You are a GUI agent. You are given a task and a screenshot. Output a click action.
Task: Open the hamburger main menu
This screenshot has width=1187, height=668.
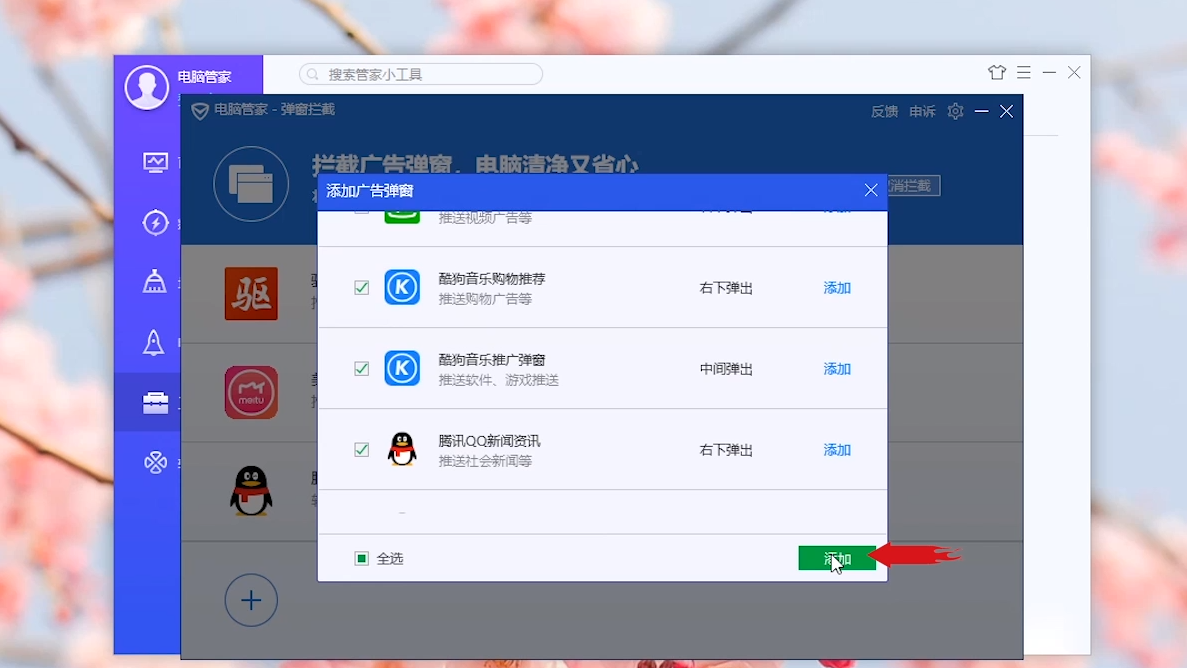1023,72
